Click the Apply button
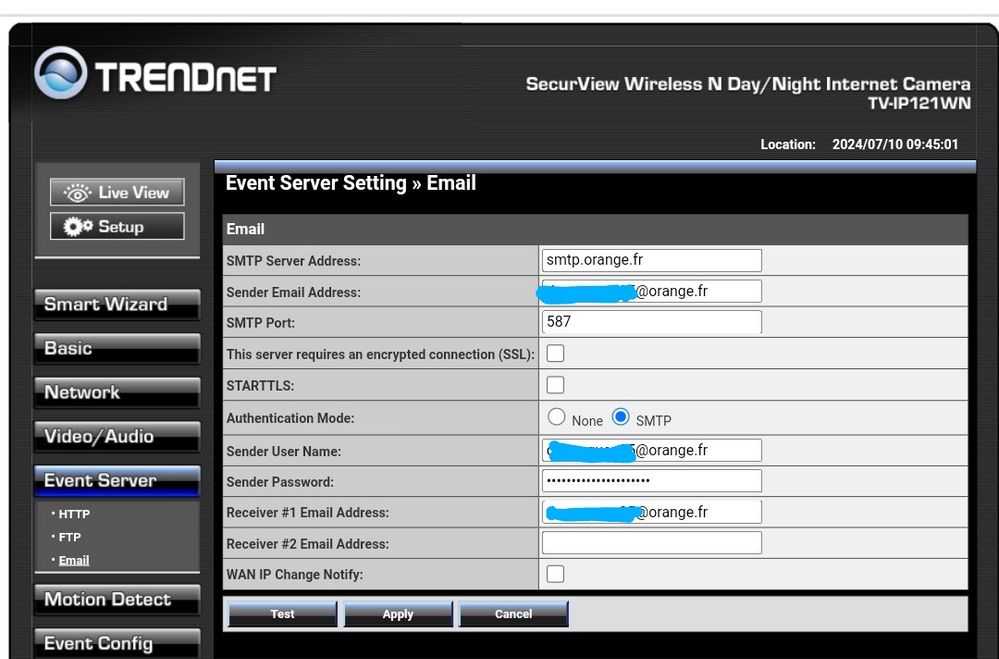 pos(398,614)
